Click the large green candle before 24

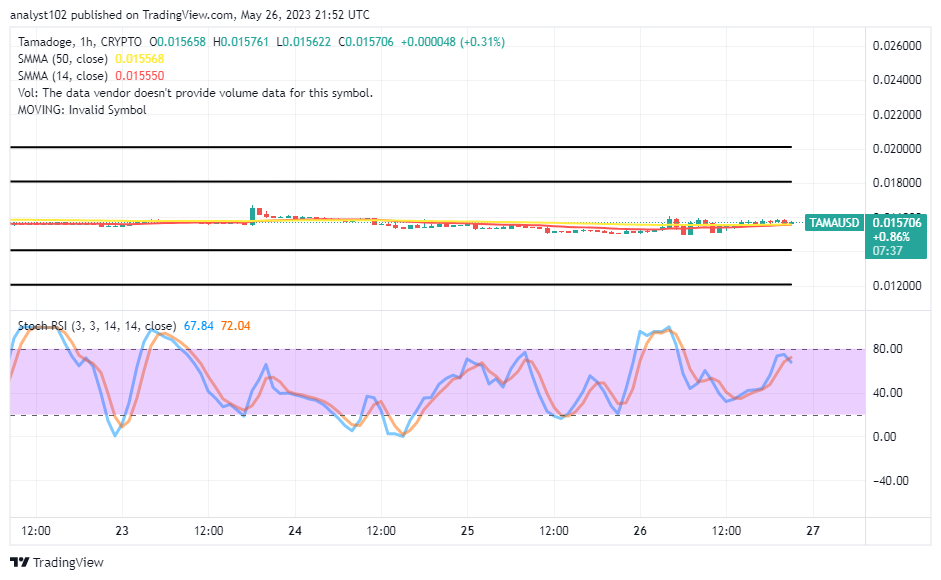[x=253, y=215]
